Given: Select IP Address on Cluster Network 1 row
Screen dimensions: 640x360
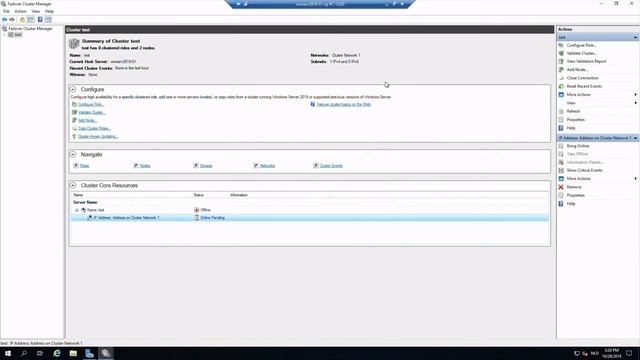Looking at the screenshot, I should click(x=310, y=218).
